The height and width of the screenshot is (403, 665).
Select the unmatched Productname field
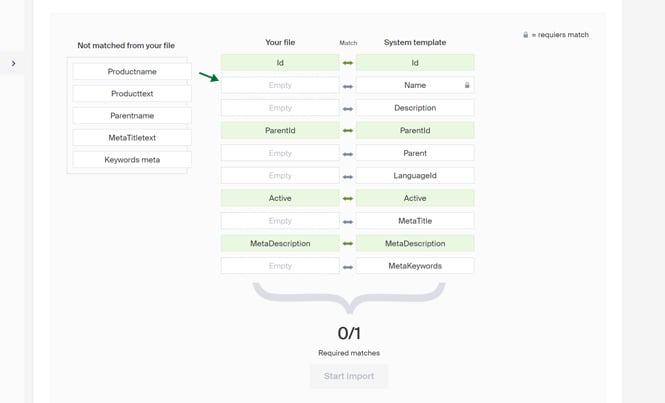132,72
